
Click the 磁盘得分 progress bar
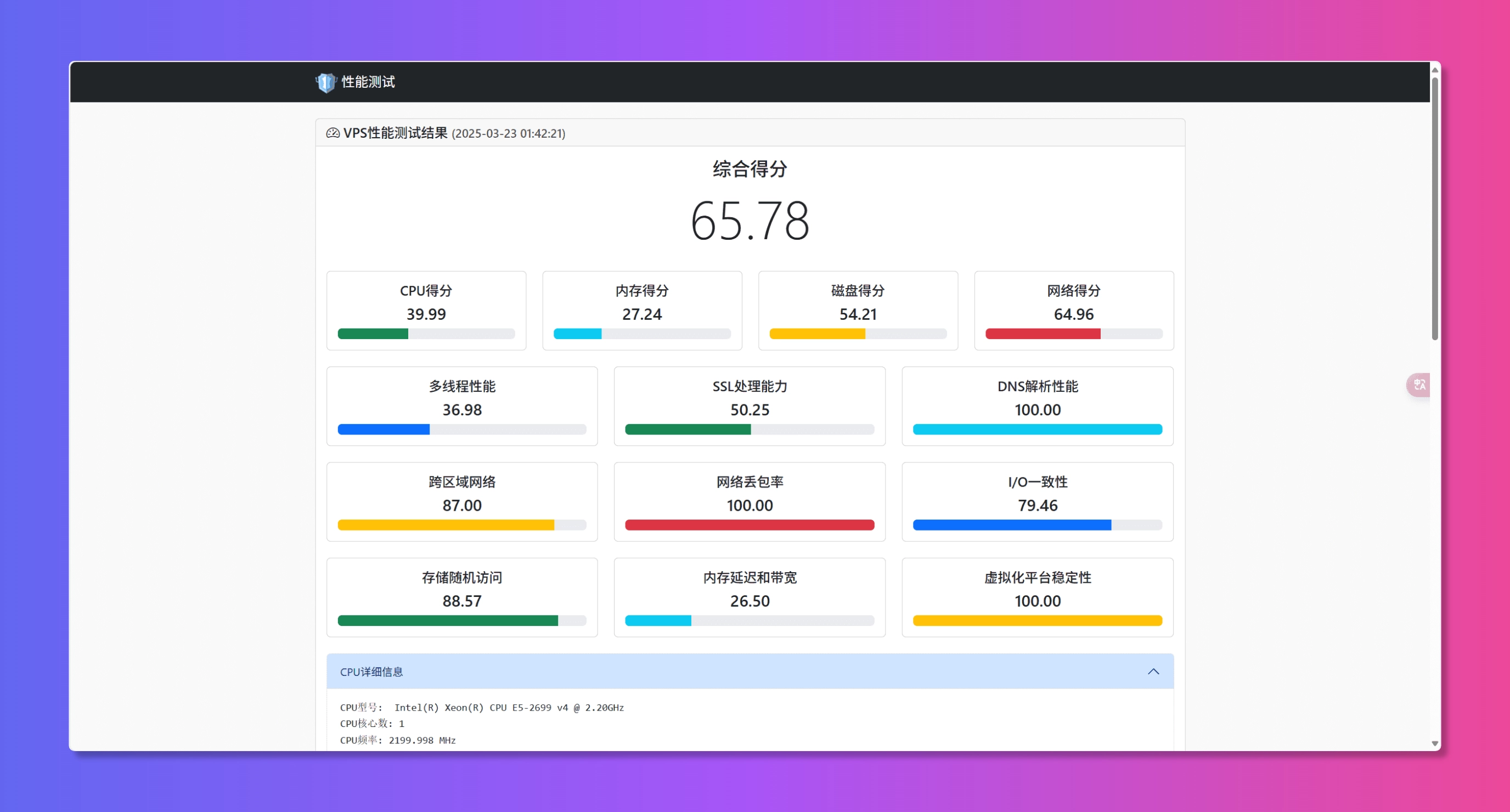pos(858,334)
